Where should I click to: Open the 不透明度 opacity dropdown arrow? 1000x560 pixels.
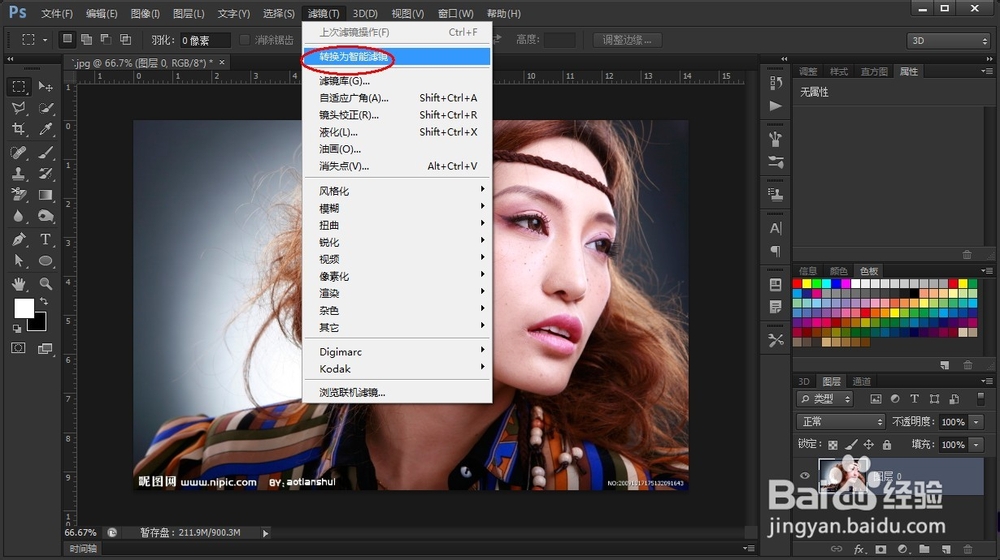coord(974,422)
